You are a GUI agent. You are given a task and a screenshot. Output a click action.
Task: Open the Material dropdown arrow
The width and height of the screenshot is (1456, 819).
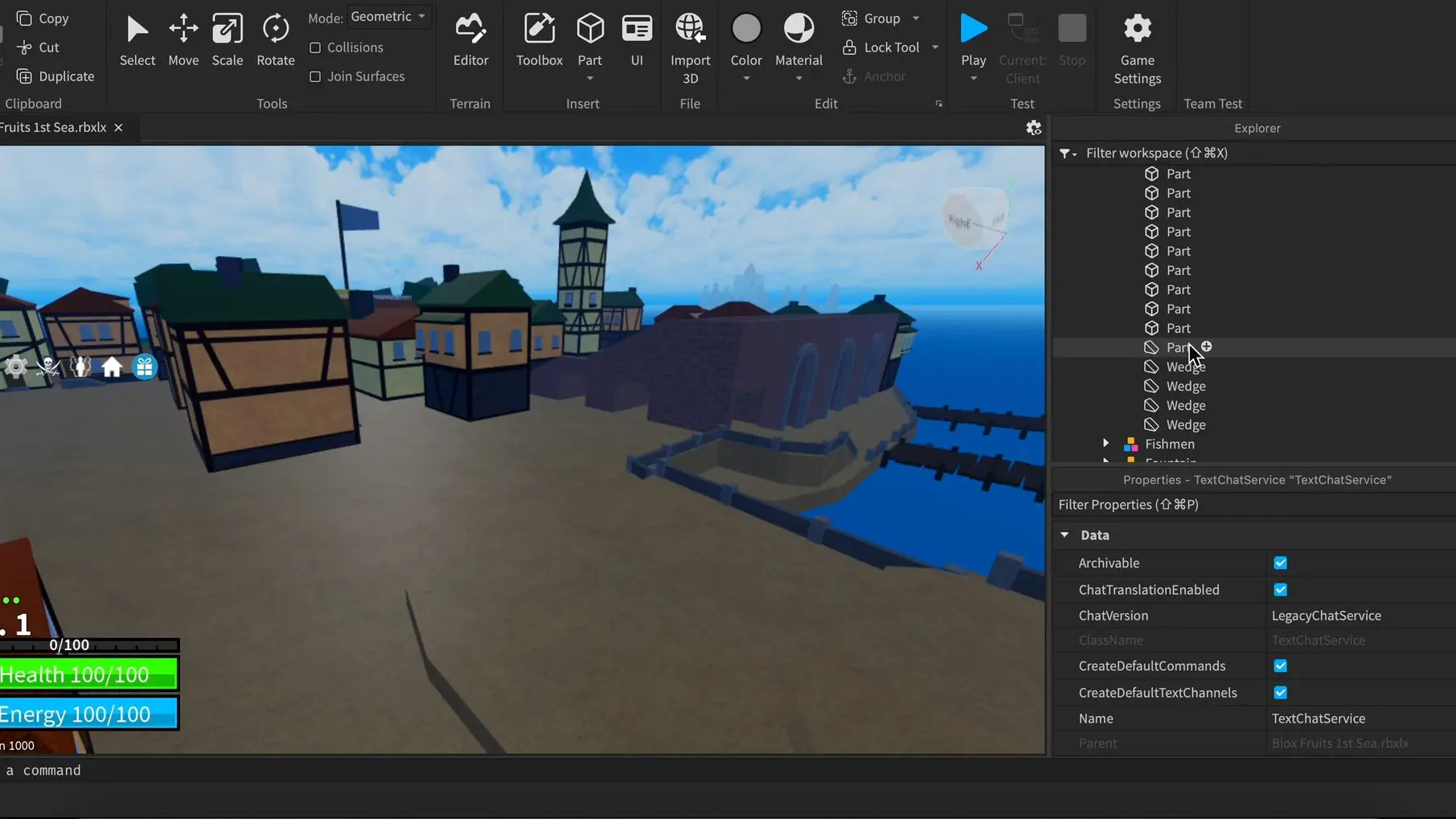(x=798, y=79)
